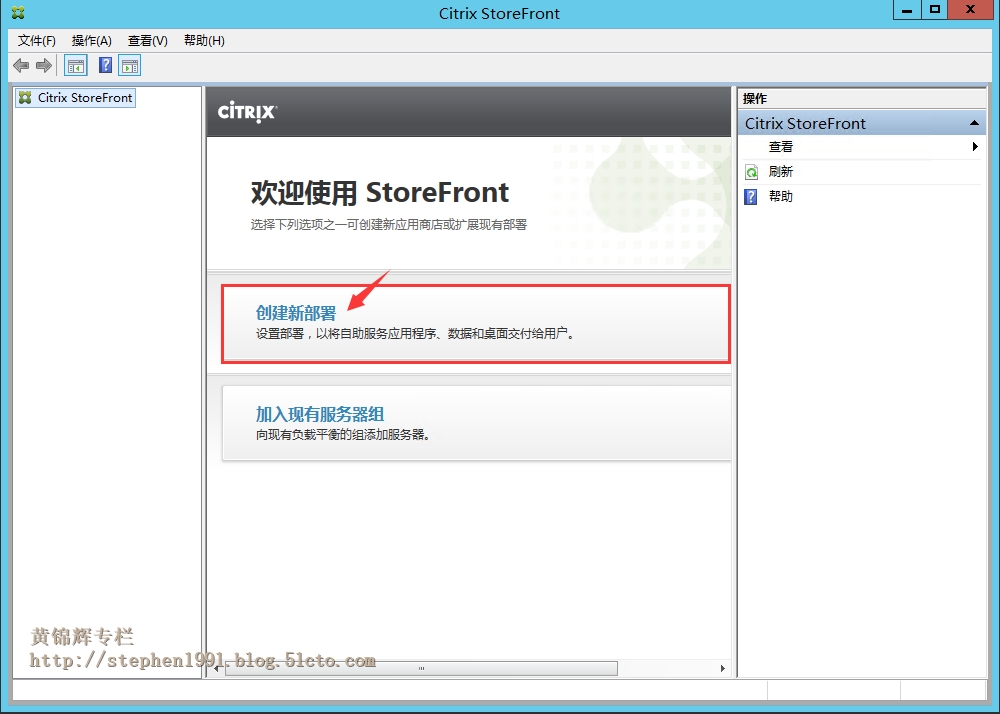
Task: Click the Help icon in actions pane
Action: coord(751,196)
